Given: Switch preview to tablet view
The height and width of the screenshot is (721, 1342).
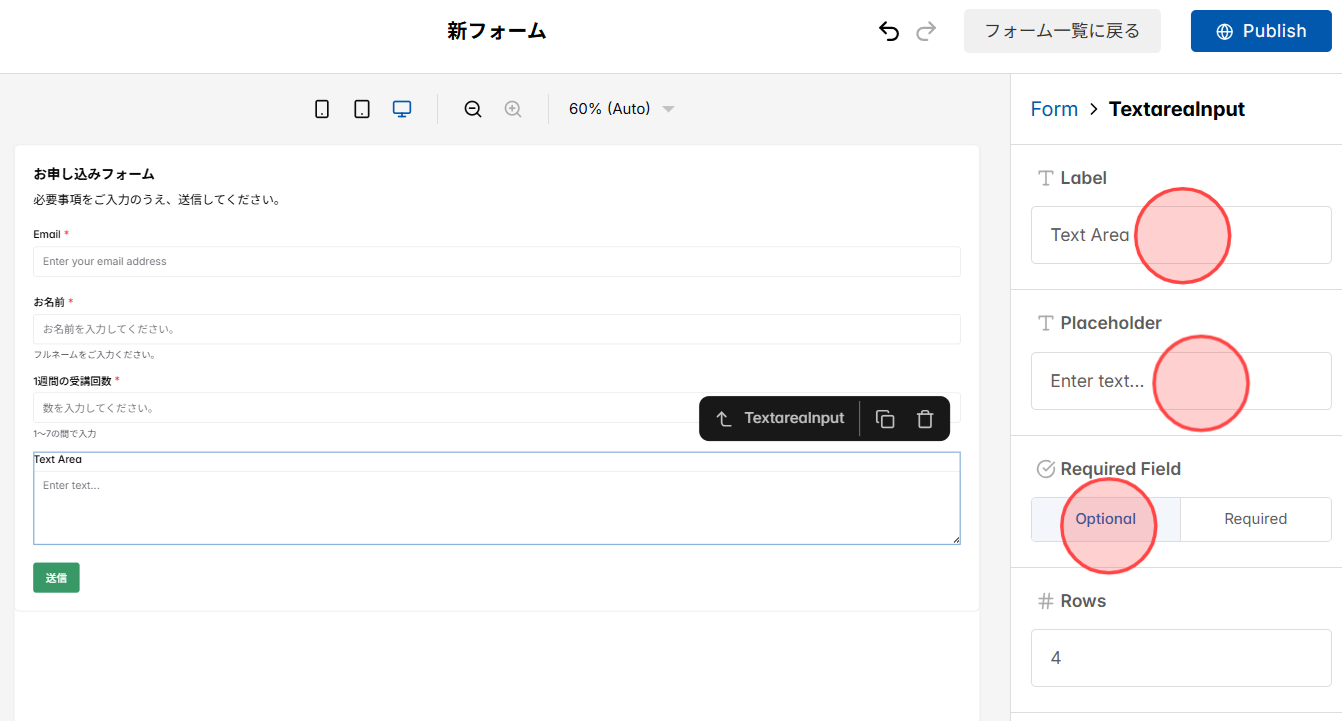Looking at the screenshot, I should [361, 108].
